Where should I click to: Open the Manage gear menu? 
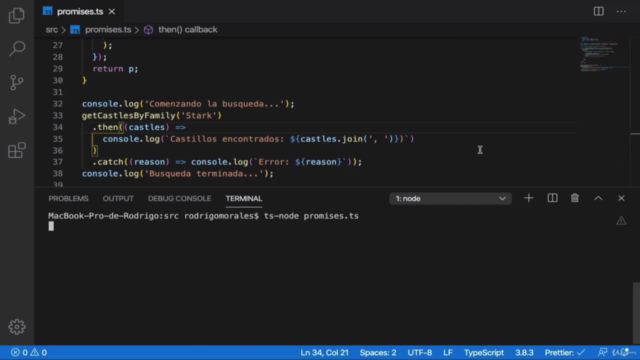(x=17, y=327)
